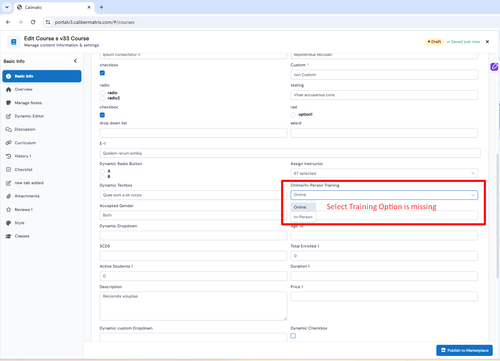Click the testing text field
This screenshot has height=361, width=500.
point(384,95)
